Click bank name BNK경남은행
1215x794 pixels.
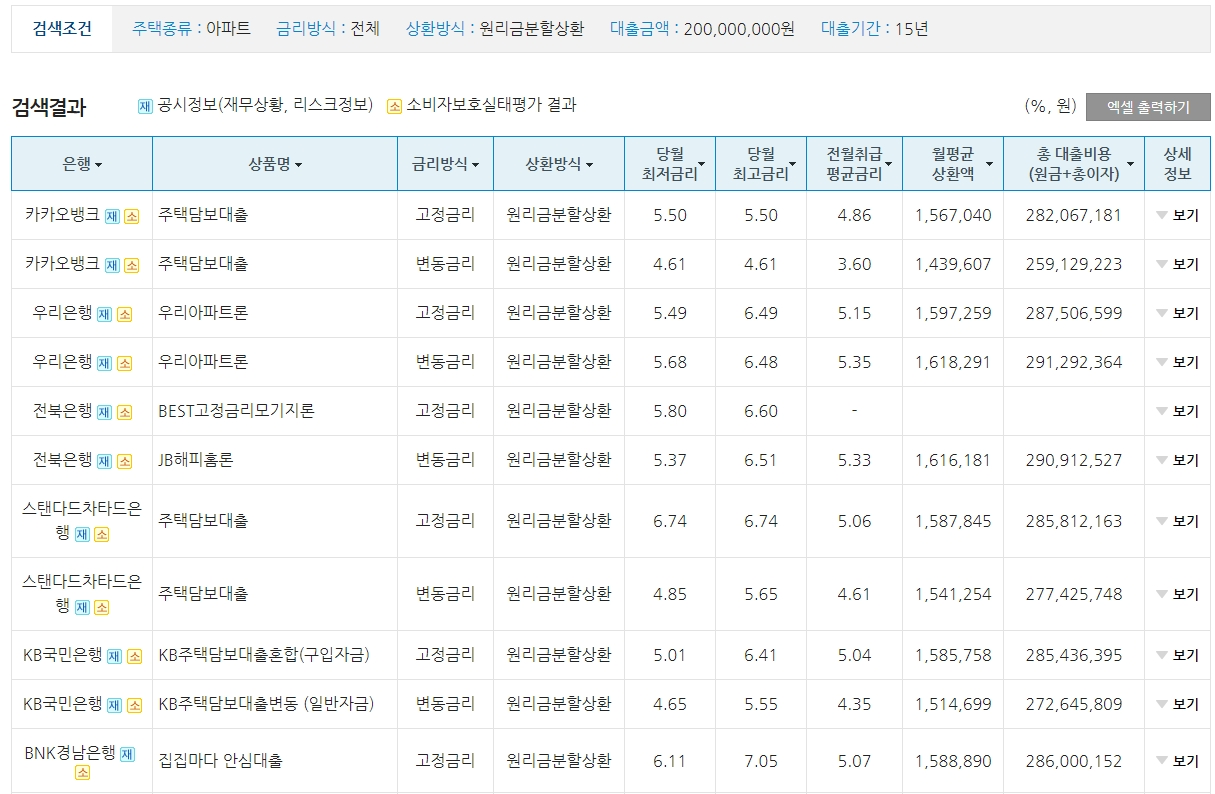69,753
